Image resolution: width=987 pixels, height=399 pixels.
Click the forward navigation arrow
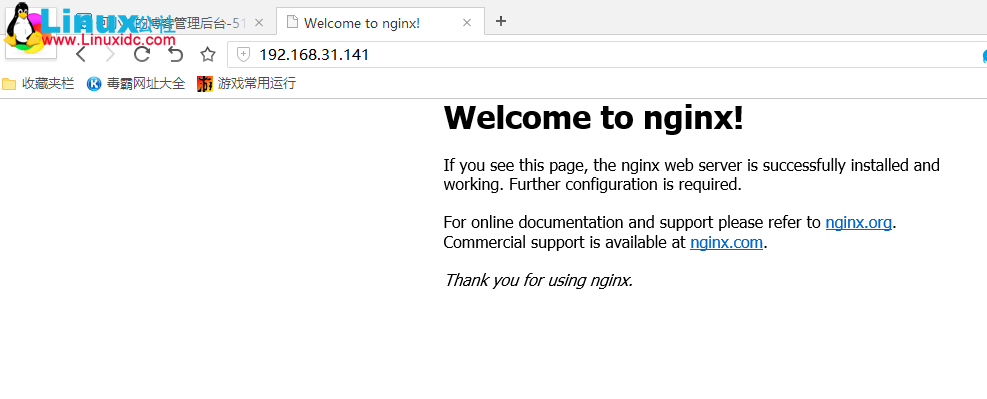pyautogui.click(x=111, y=55)
